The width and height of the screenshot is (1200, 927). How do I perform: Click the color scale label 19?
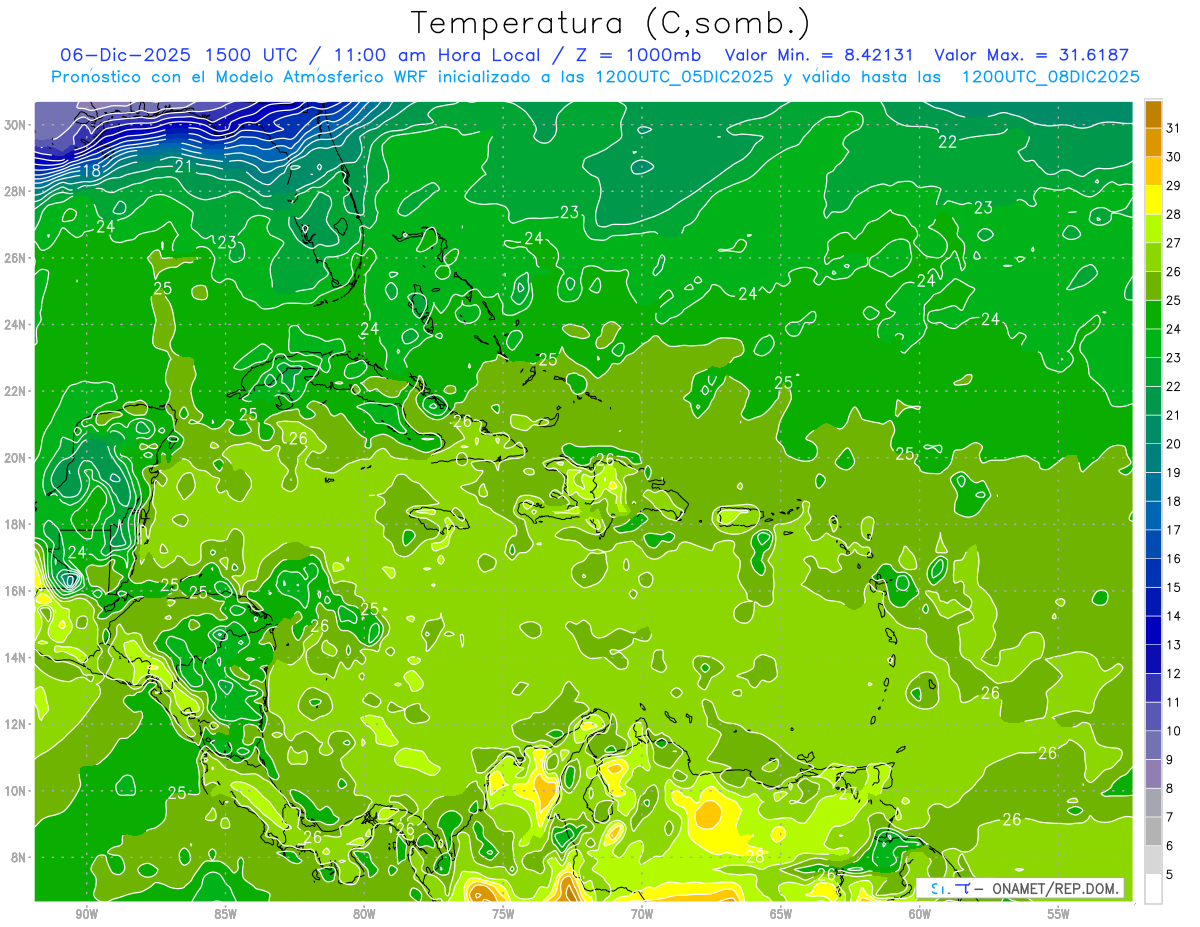1173,472
